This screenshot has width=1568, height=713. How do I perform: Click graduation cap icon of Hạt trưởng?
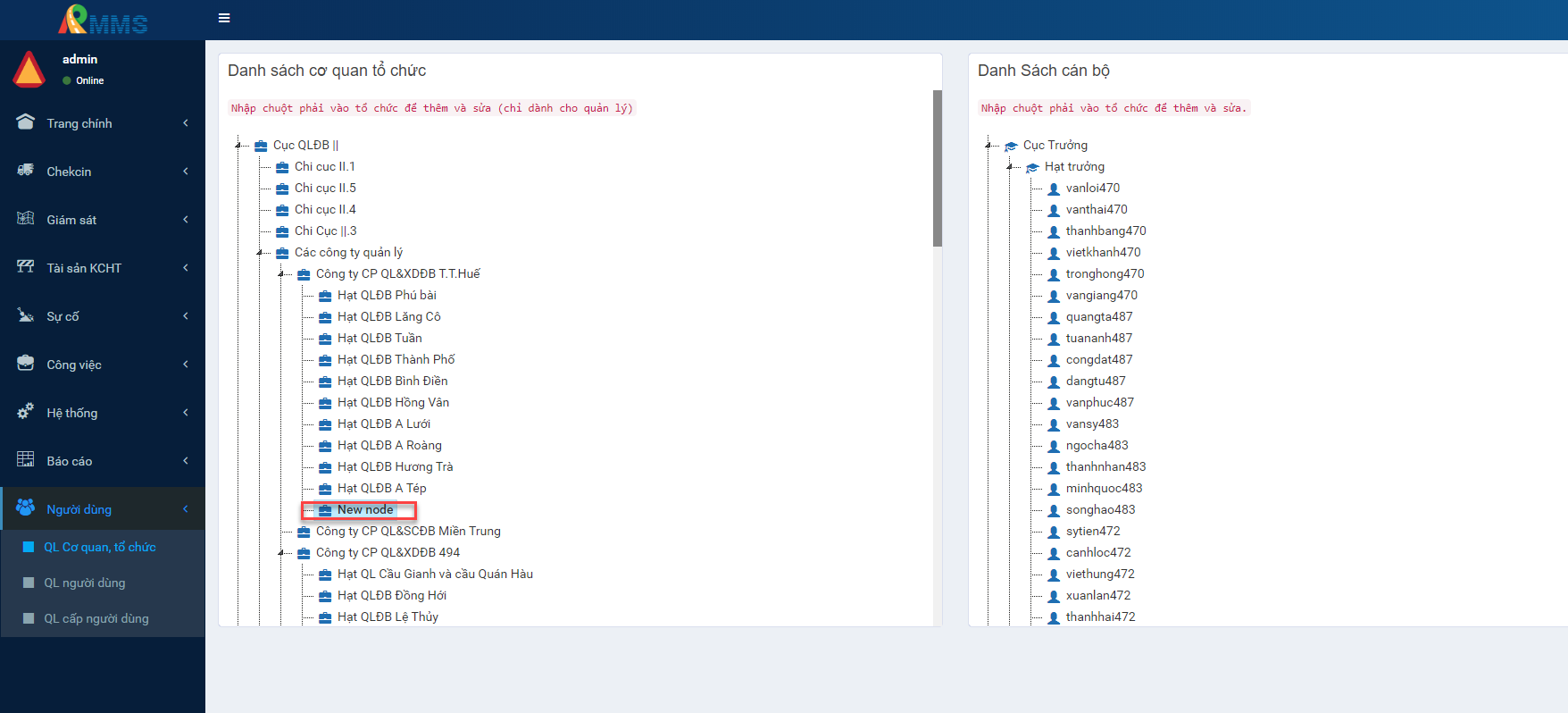(x=1032, y=167)
